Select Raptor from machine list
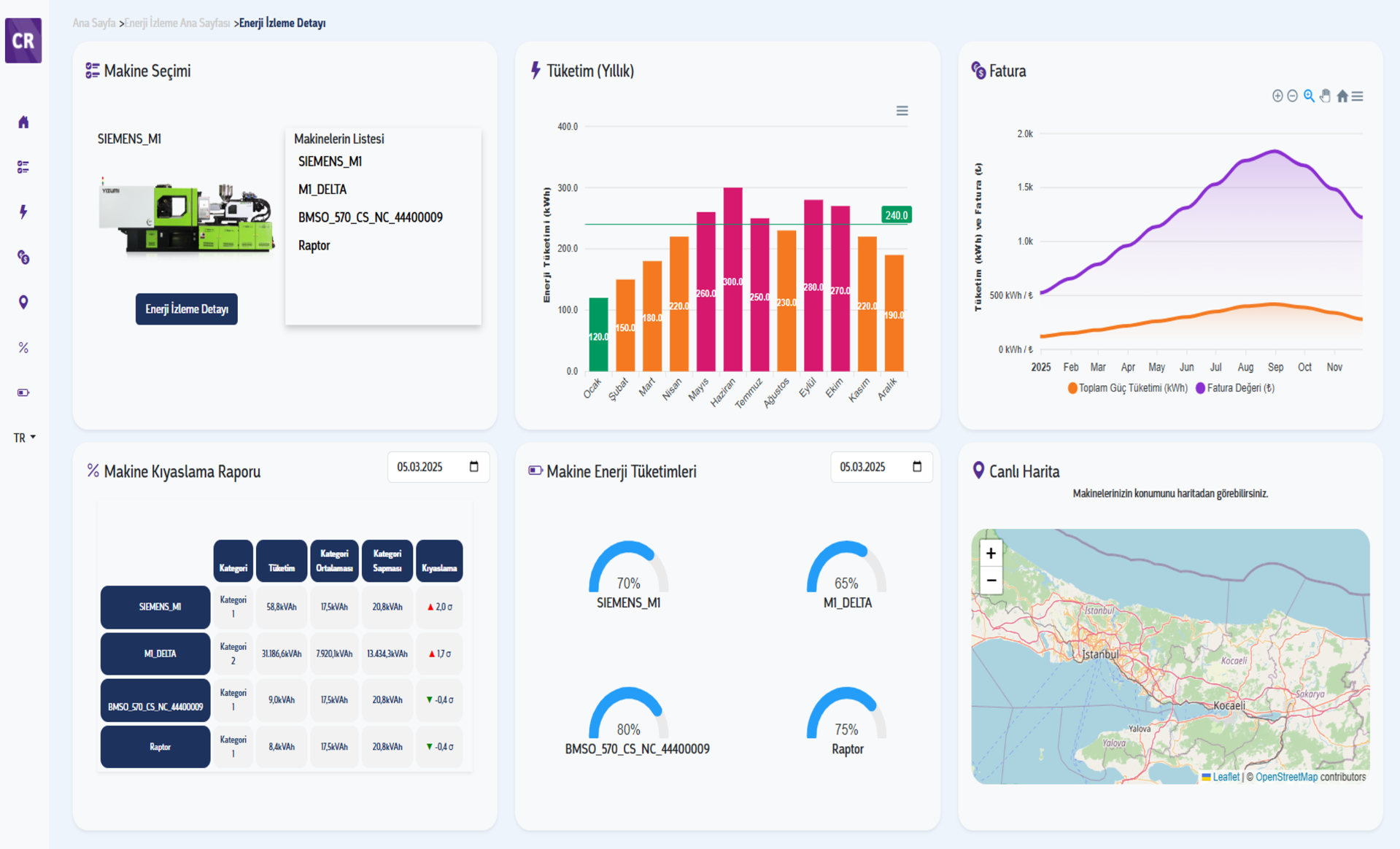This screenshot has height=849, width=1400. pos(314,246)
